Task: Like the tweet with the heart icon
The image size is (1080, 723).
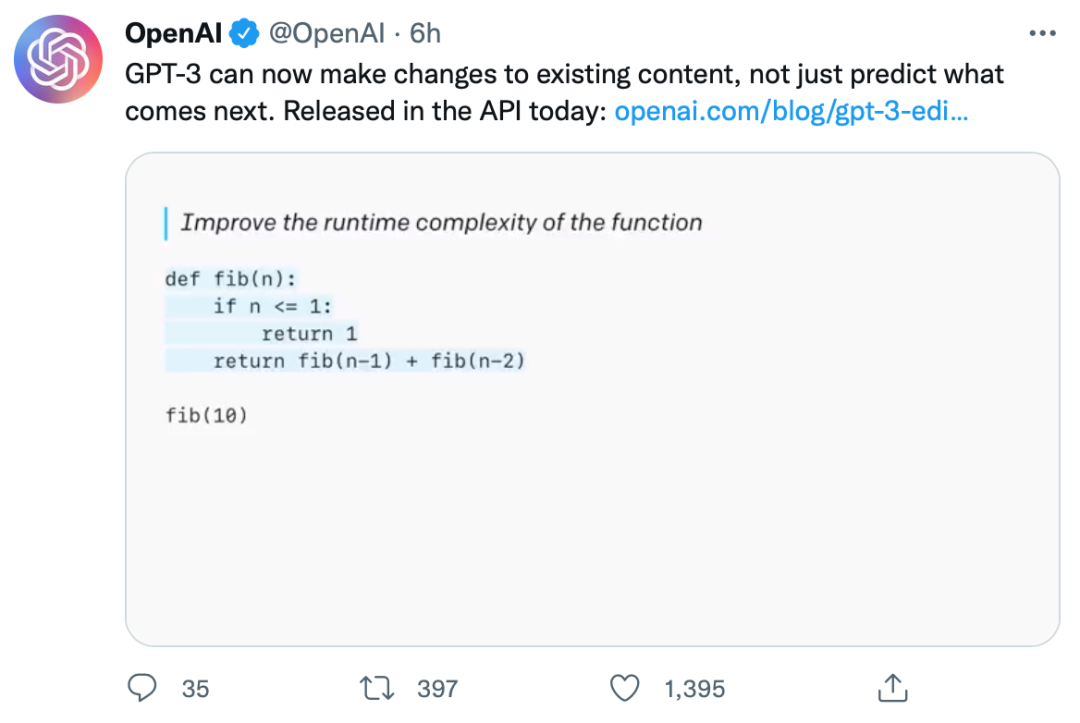Action: [625, 687]
